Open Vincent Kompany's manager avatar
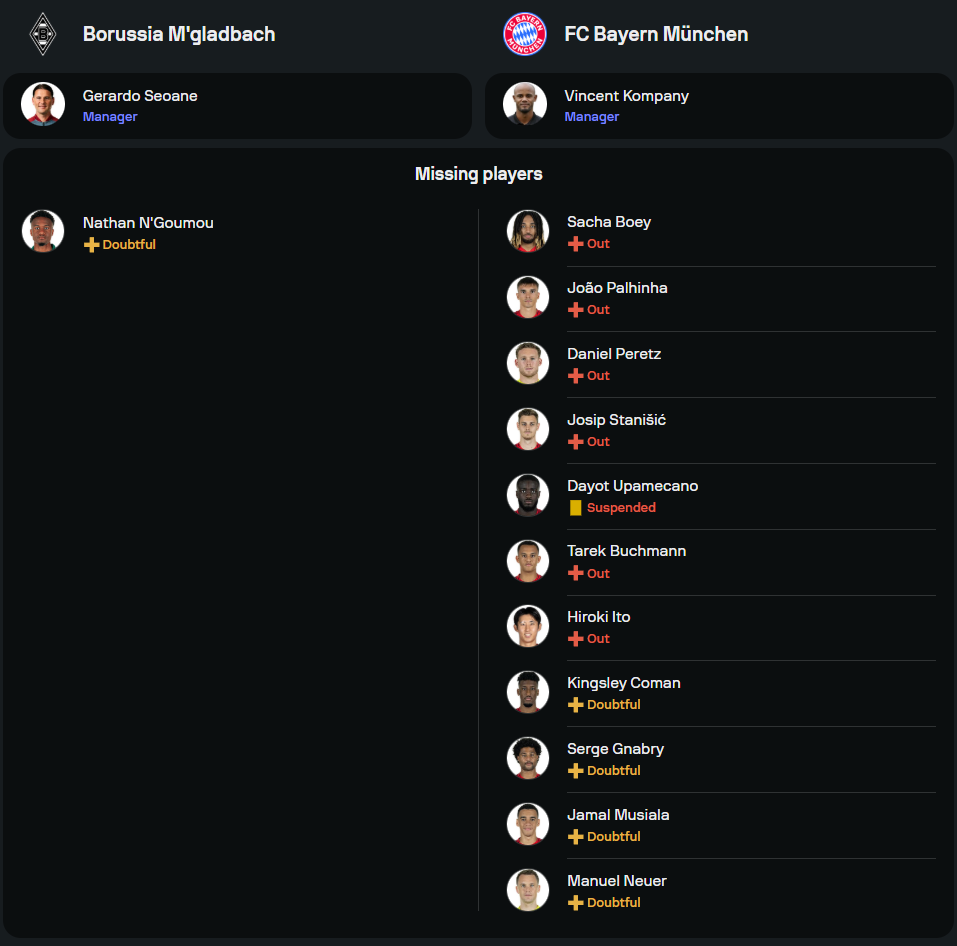The image size is (957, 946). pyautogui.click(x=524, y=104)
